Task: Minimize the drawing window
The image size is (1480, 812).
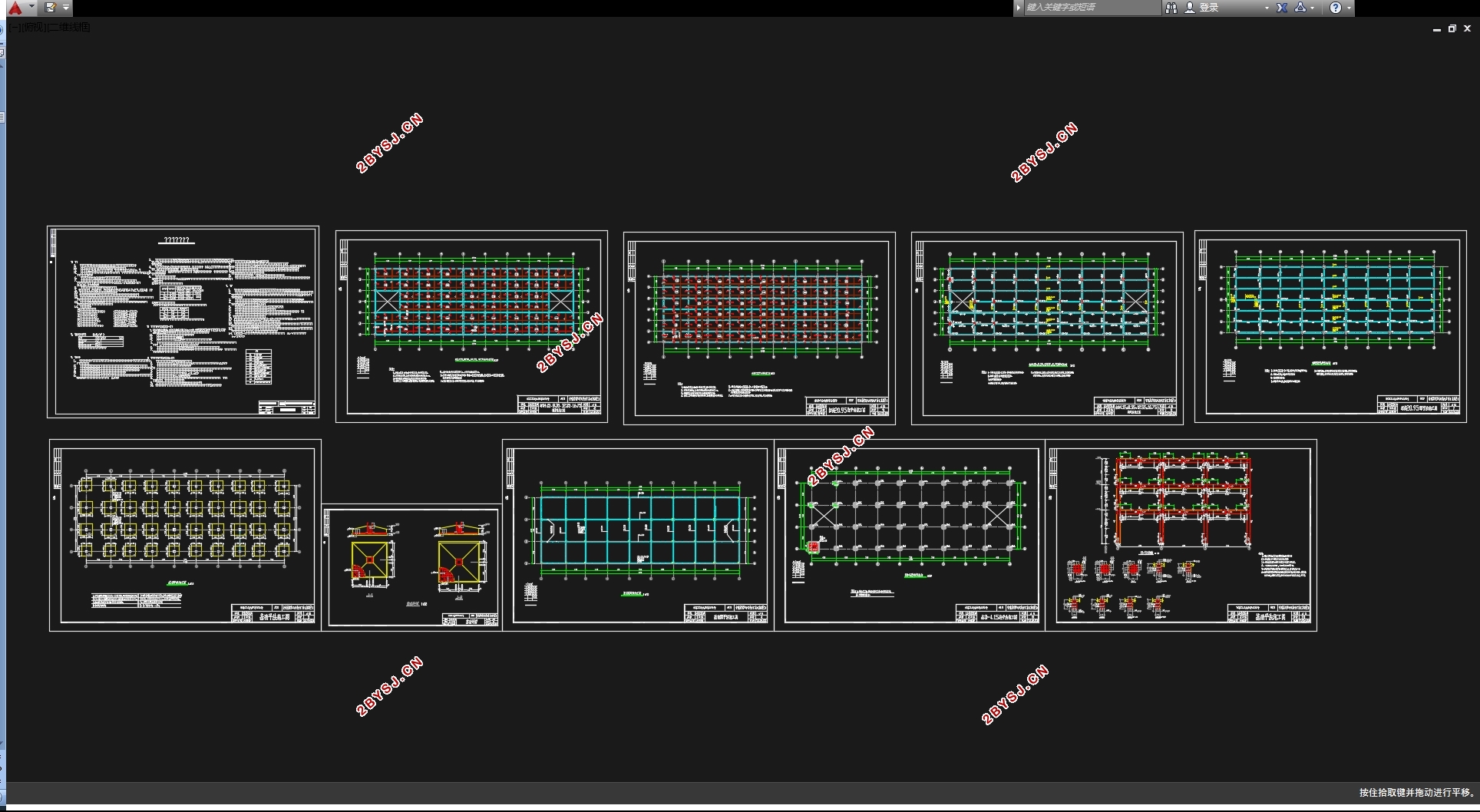Action: pos(1436,28)
